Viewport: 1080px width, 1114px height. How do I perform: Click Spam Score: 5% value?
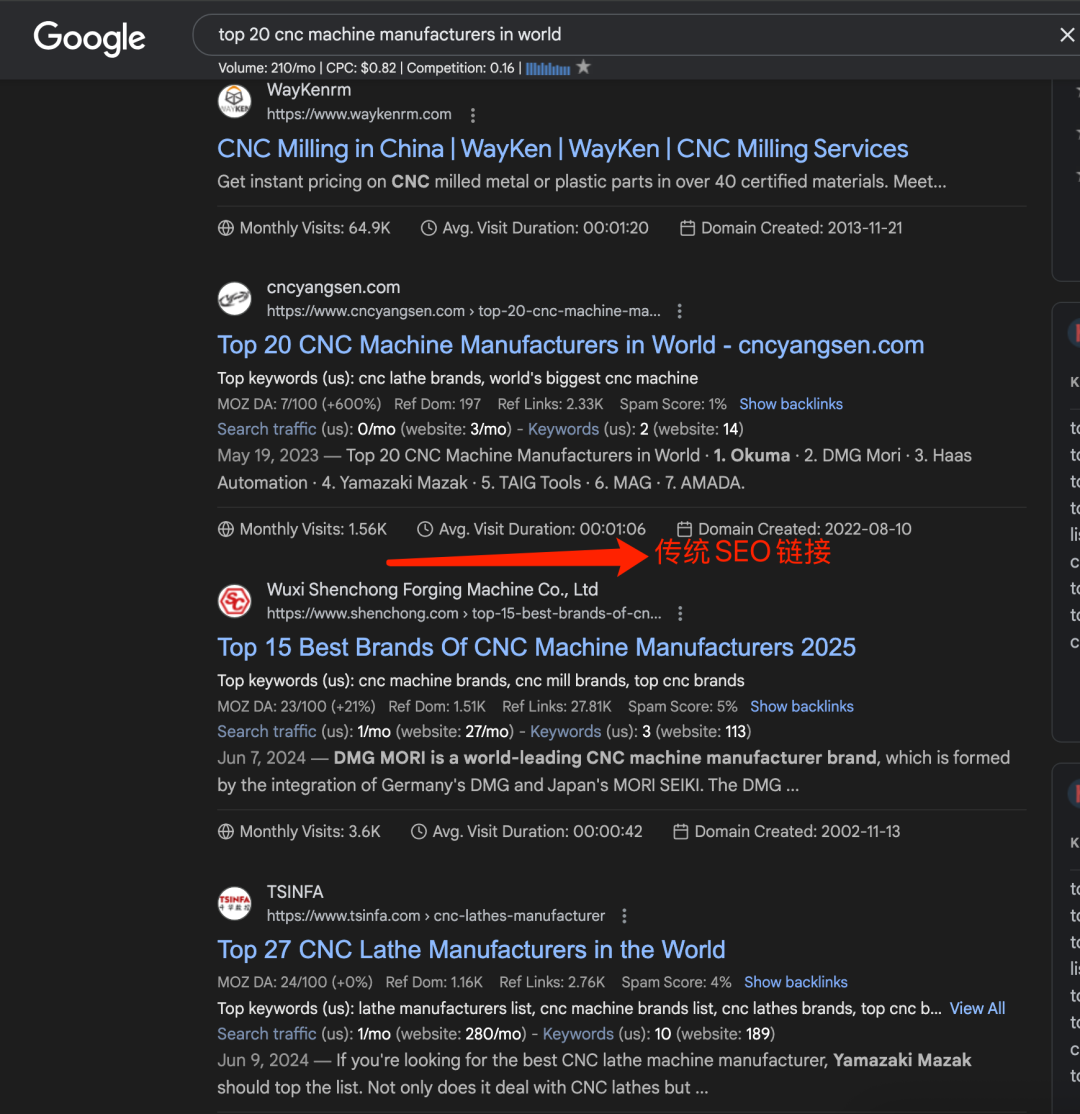pos(683,706)
